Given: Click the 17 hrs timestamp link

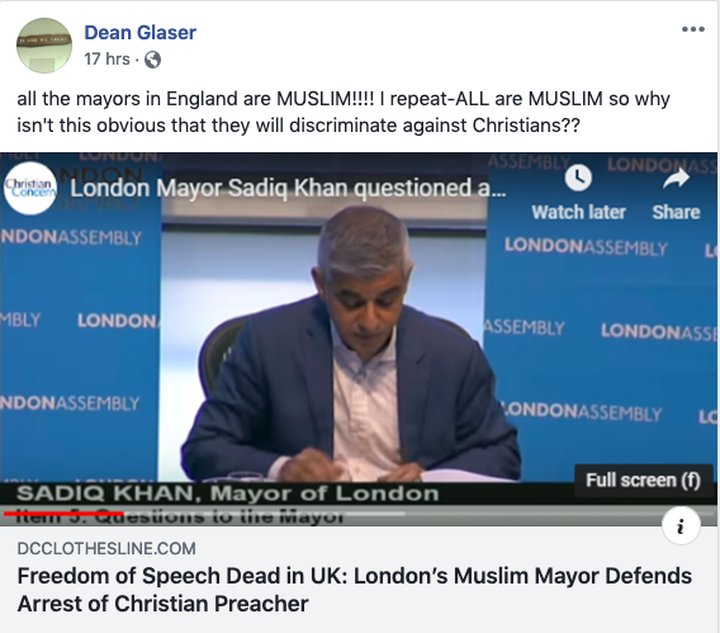Looking at the screenshot, I should pyautogui.click(x=107, y=59).
